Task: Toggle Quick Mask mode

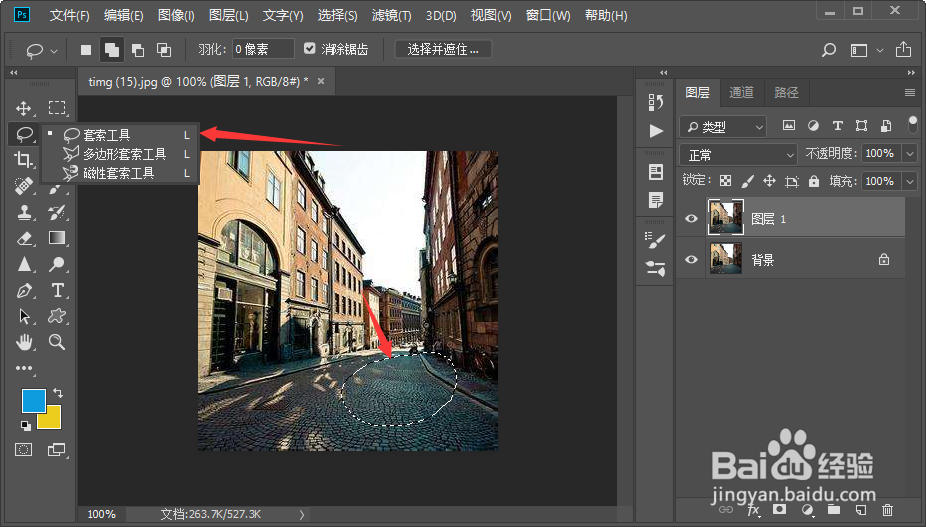Action: click(x=24, y=450)
